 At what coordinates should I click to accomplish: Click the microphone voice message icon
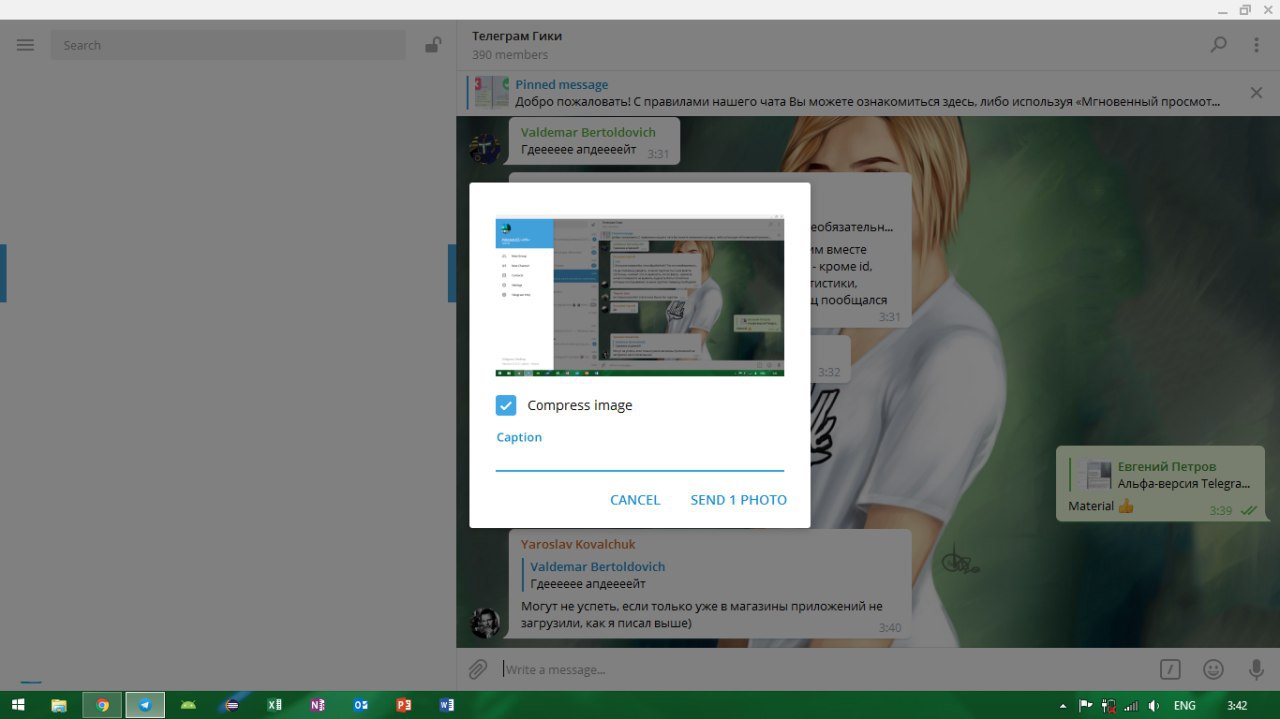[1256, 669]
